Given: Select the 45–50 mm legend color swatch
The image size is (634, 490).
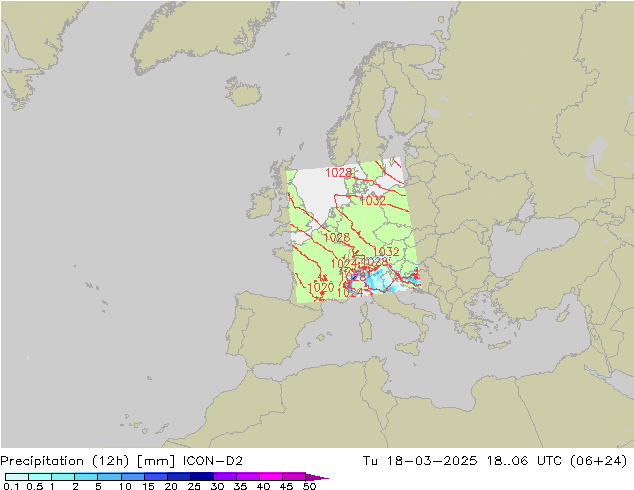Looking at the screenshot, I should pyautogui.click(x=294, y=477).
